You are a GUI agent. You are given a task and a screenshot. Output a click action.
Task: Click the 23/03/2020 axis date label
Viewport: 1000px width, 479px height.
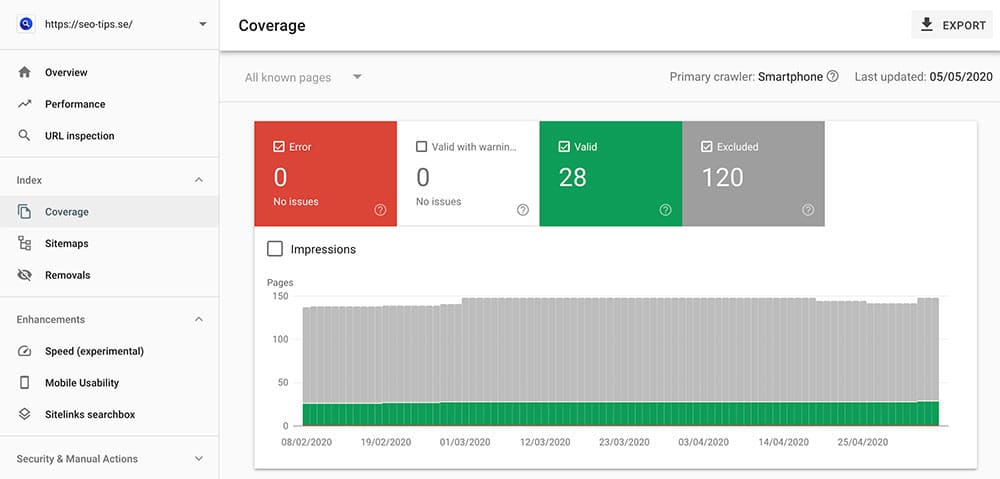click(624, 442)
